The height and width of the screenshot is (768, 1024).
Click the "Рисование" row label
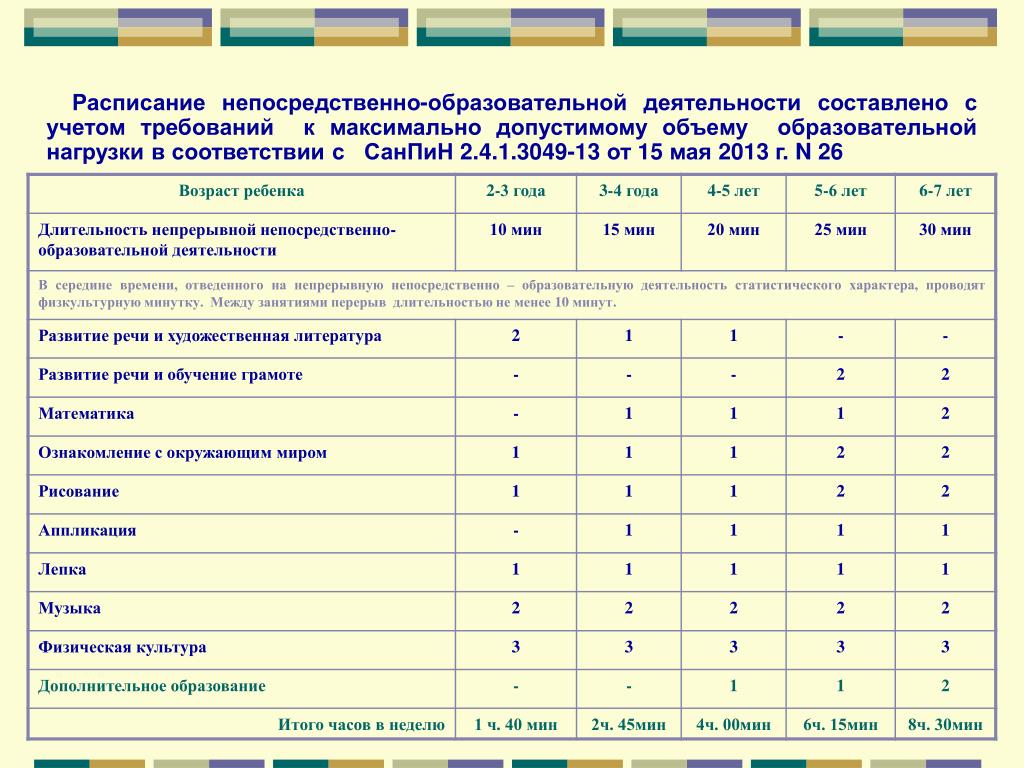79,492
